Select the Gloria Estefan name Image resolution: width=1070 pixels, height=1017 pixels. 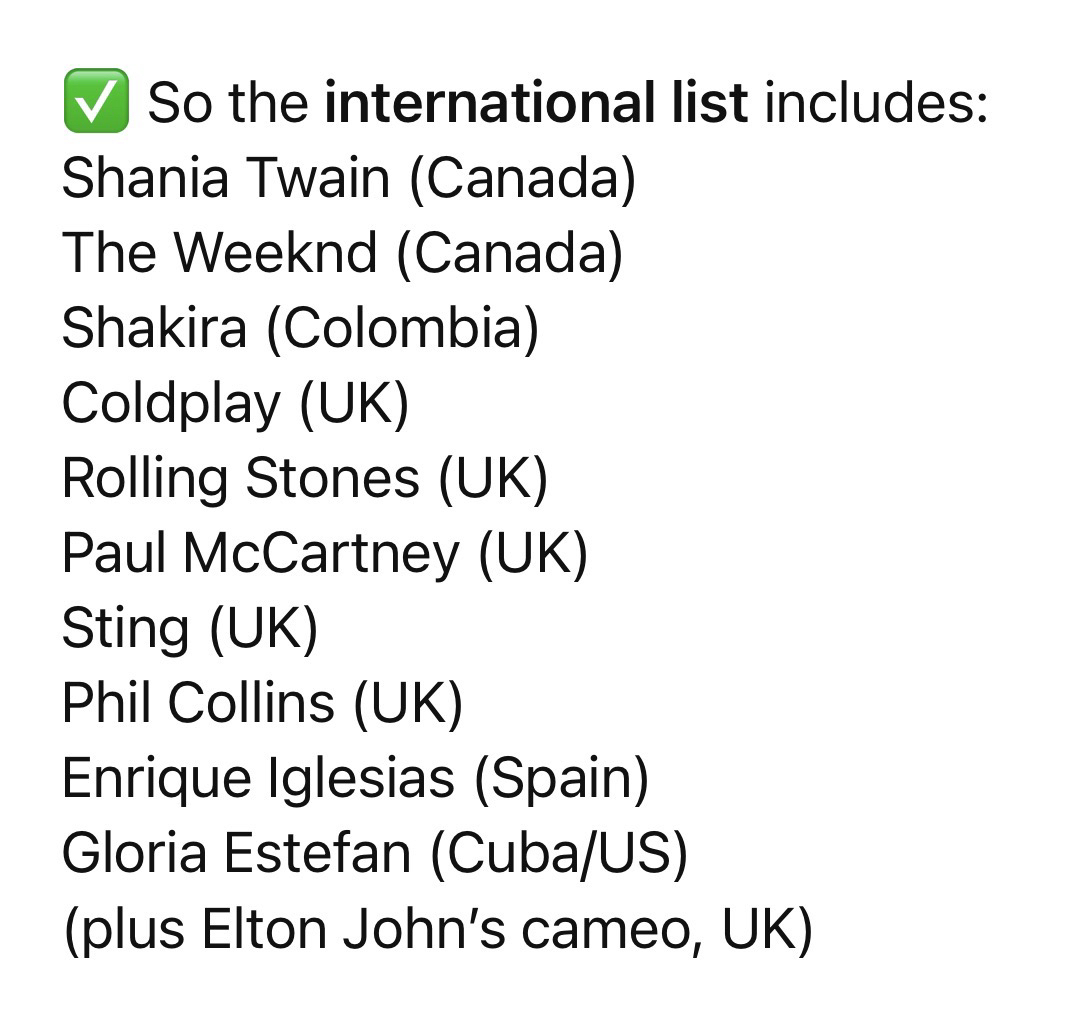click(236, 854)
